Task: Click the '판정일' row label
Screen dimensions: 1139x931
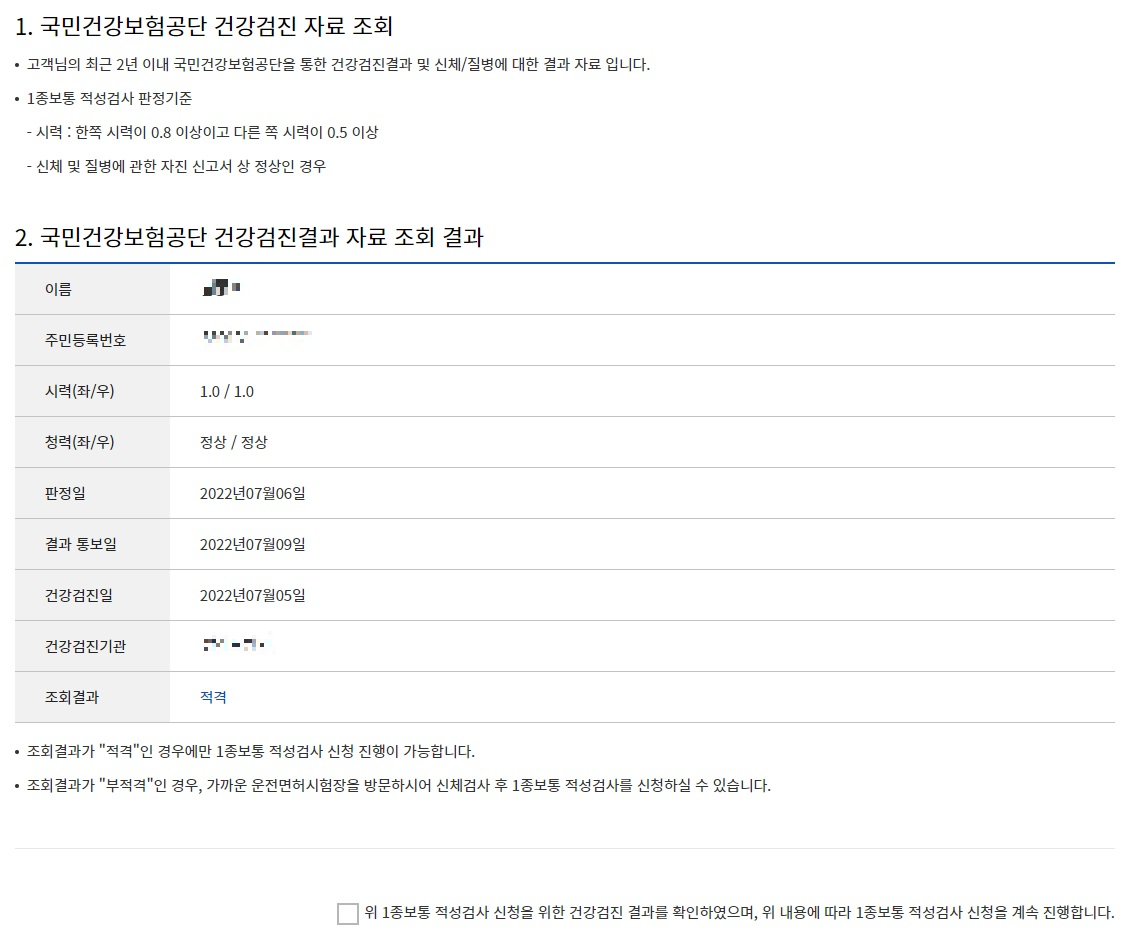Action: point(65,494)
